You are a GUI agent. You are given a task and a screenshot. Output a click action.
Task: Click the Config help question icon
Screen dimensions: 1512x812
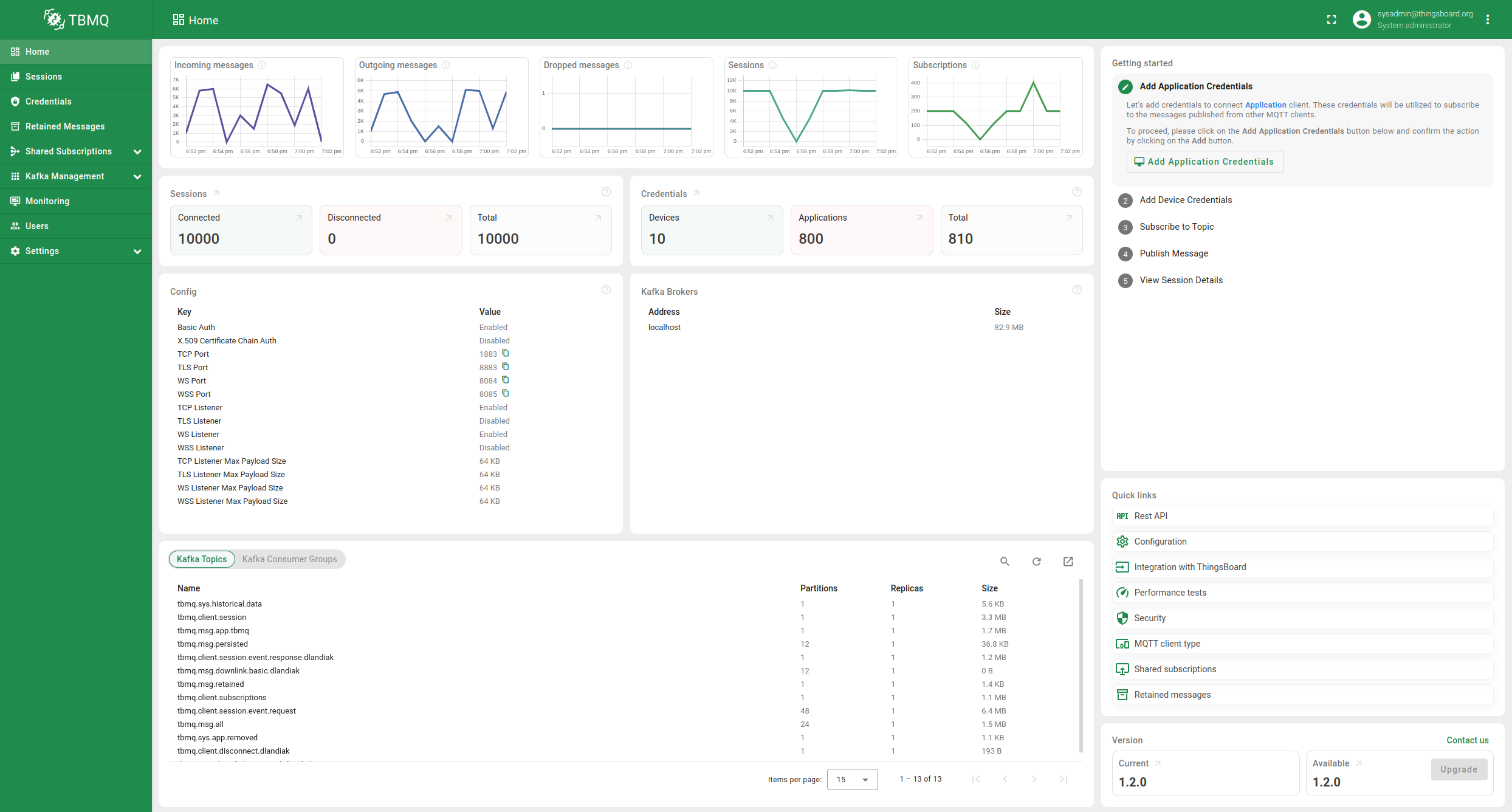click(x=606, y=290)
